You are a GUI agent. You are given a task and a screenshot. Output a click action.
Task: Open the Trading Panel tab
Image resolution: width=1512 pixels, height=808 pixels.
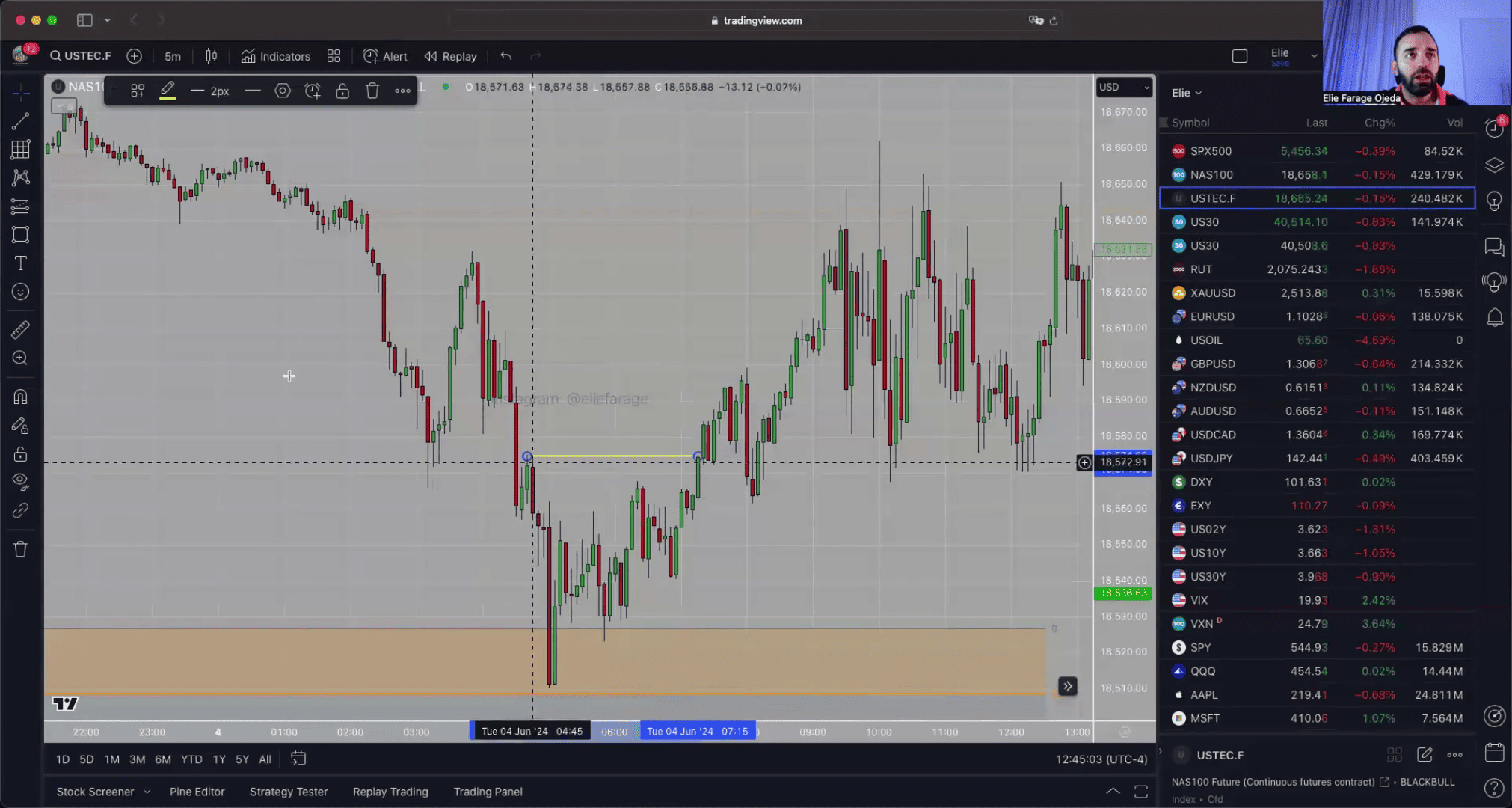coord(488,792)
